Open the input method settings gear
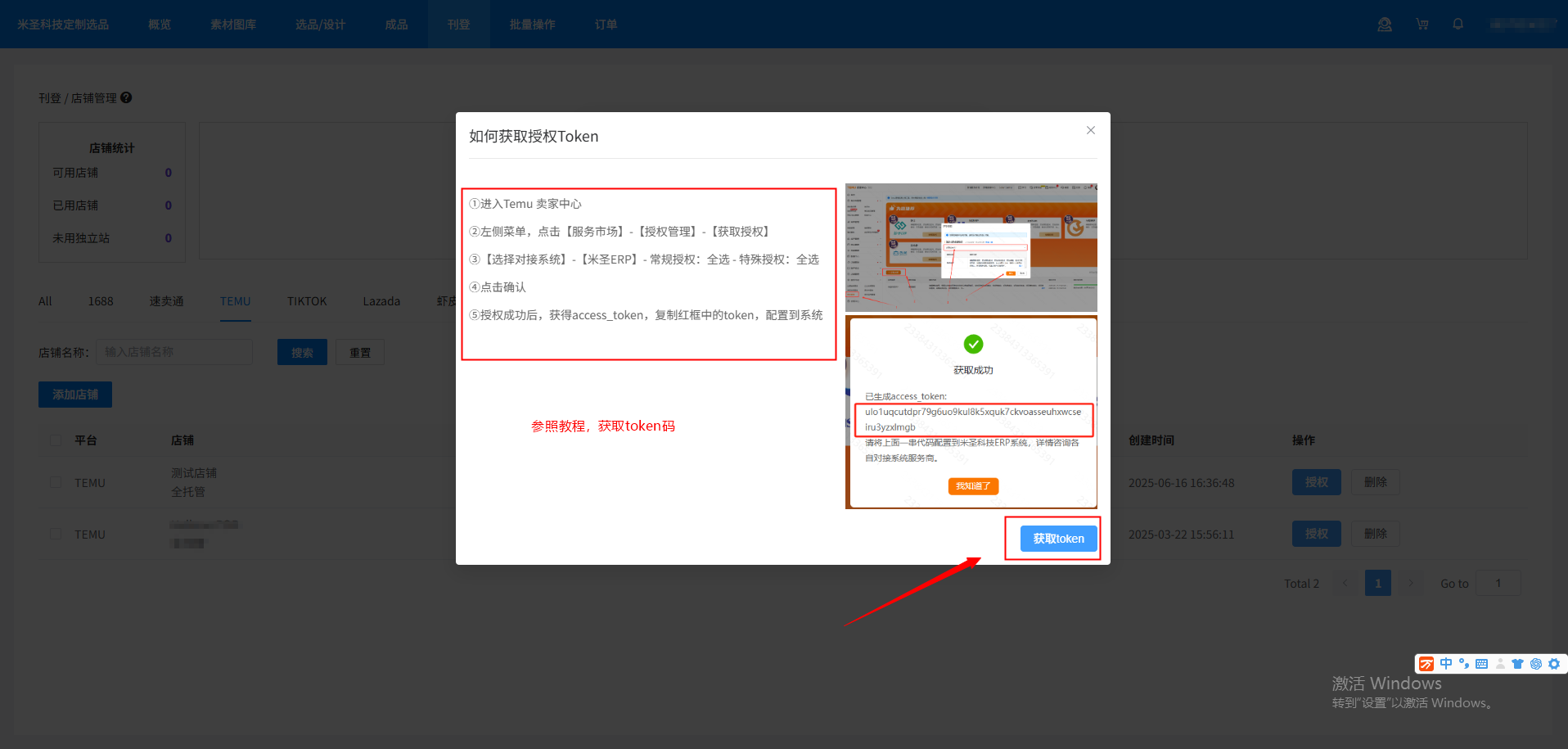The image size is (1568, 749). point(1553,664)
